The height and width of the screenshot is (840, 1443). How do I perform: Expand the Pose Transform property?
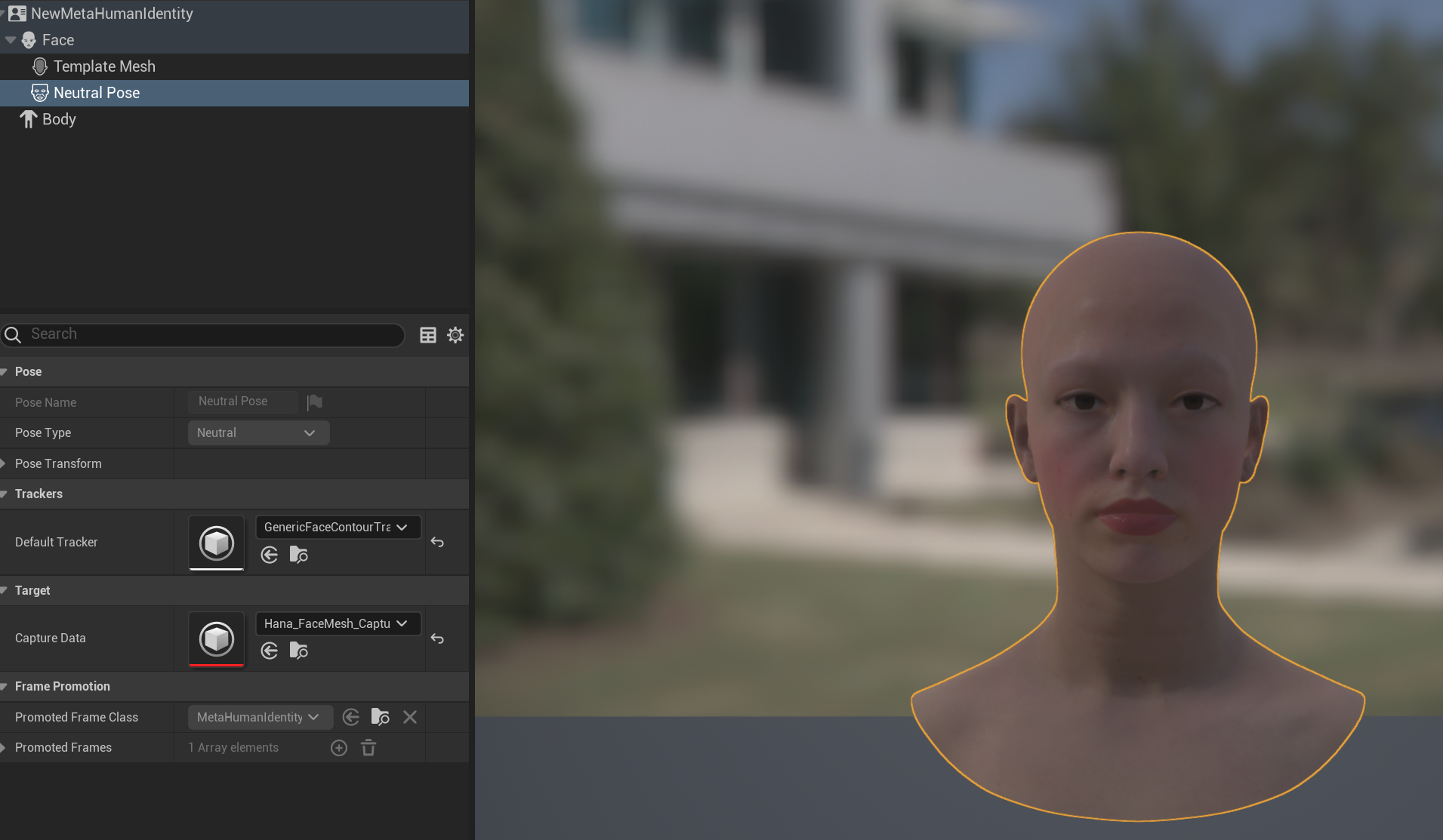(4, 463)
